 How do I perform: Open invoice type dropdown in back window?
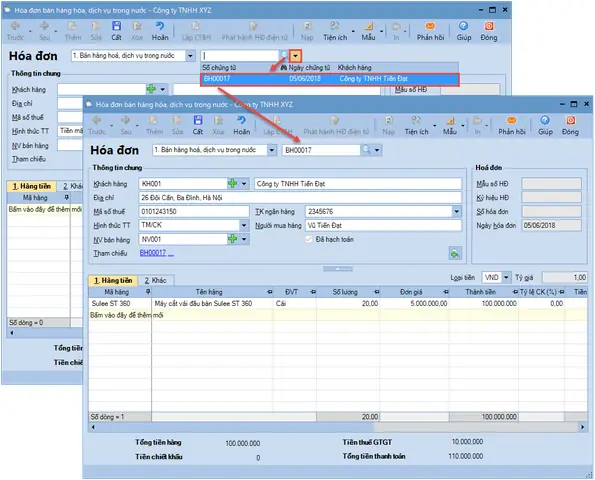(190, 56)
